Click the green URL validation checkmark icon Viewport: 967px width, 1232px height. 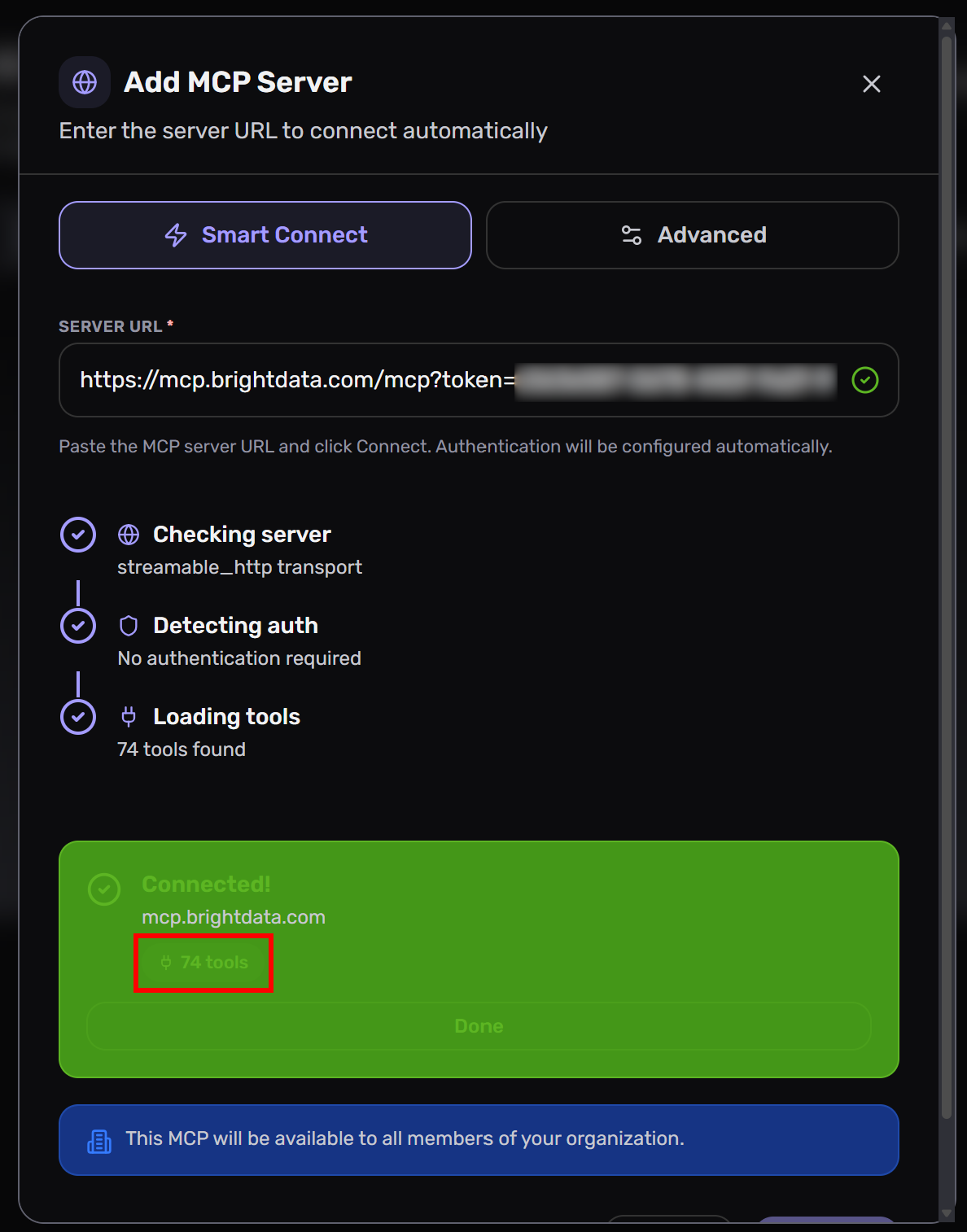click(x=865, y=380)
